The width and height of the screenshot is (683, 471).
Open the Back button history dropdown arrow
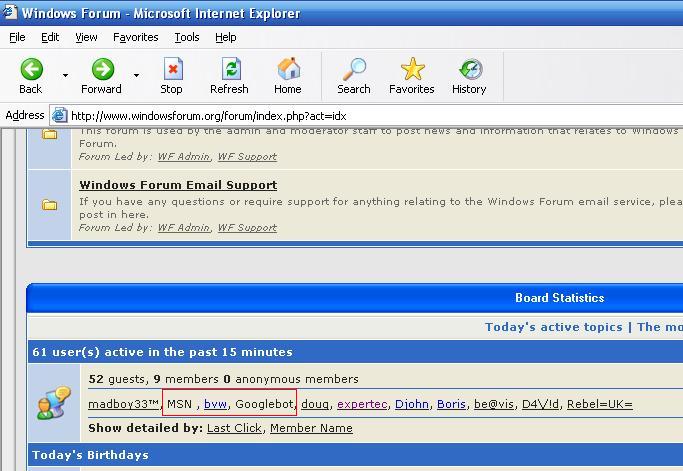(x=65, y=75)
